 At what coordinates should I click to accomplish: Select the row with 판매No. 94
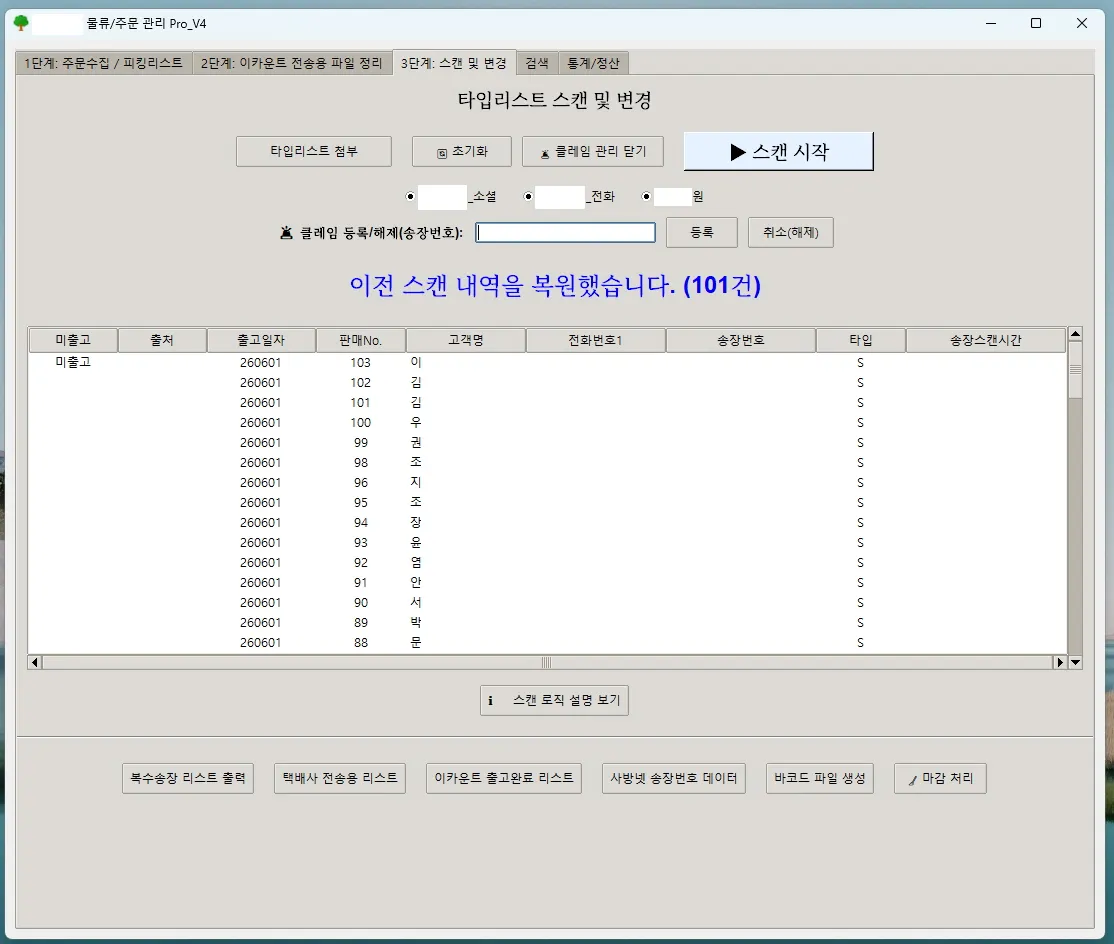[547, 522]
